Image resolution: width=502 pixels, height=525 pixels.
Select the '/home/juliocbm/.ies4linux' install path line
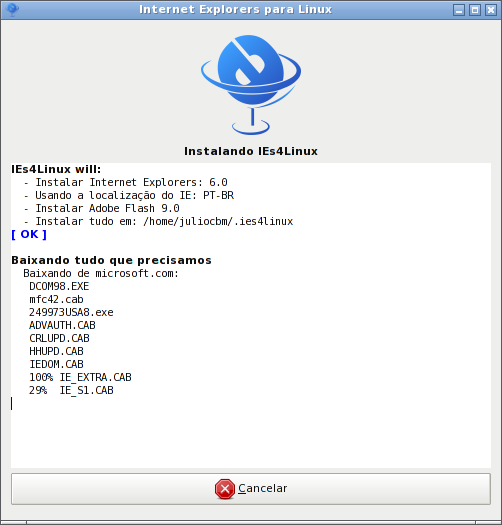pos(158,221)
